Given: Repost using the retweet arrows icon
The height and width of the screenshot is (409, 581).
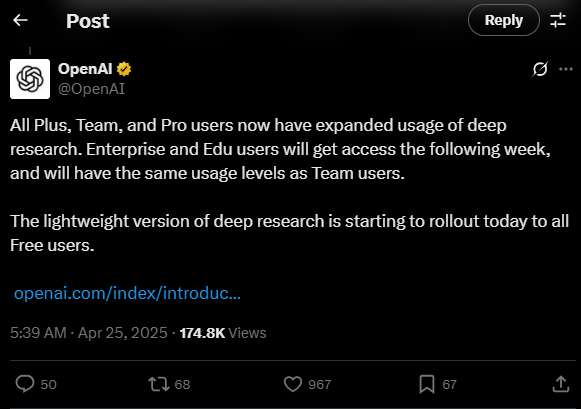Looking at the screenshot, I should (x=159, y=384).
